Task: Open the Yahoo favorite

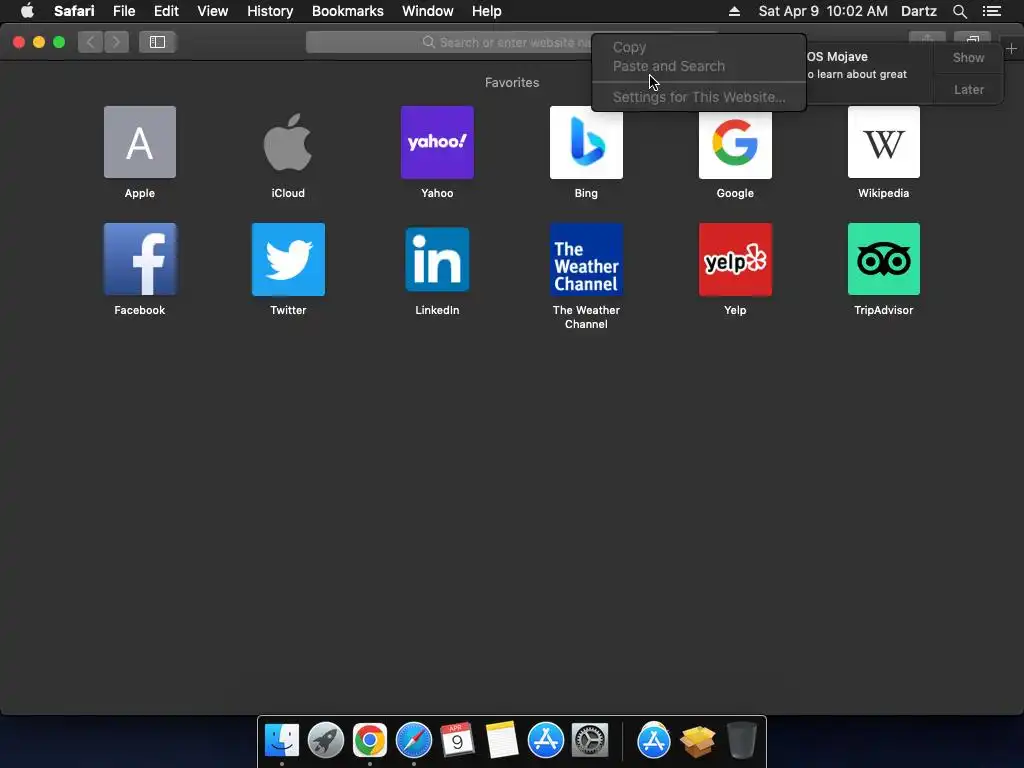Action: [x=437, y=142]
